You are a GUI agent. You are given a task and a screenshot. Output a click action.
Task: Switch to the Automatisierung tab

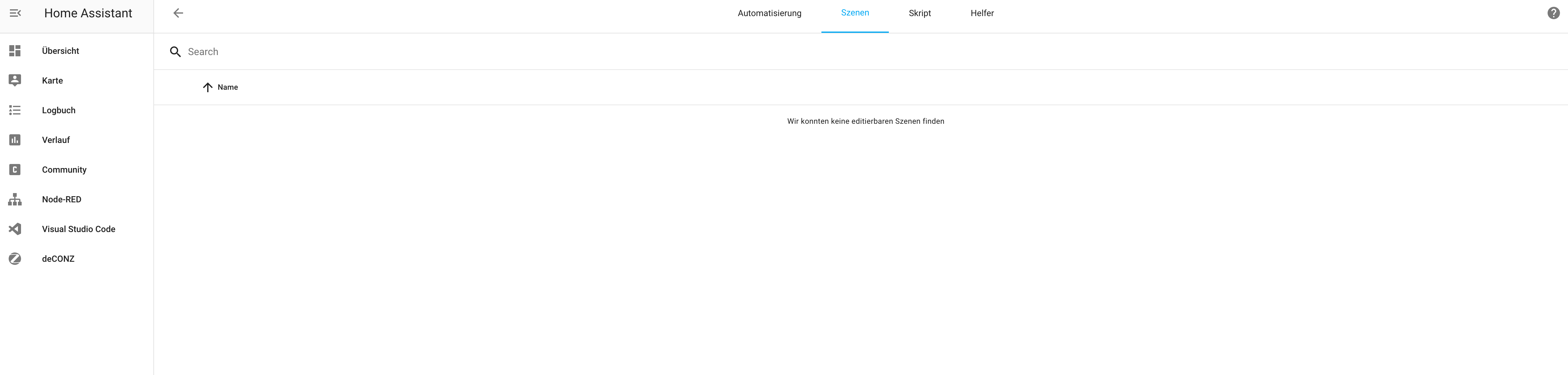click(769, 13)
